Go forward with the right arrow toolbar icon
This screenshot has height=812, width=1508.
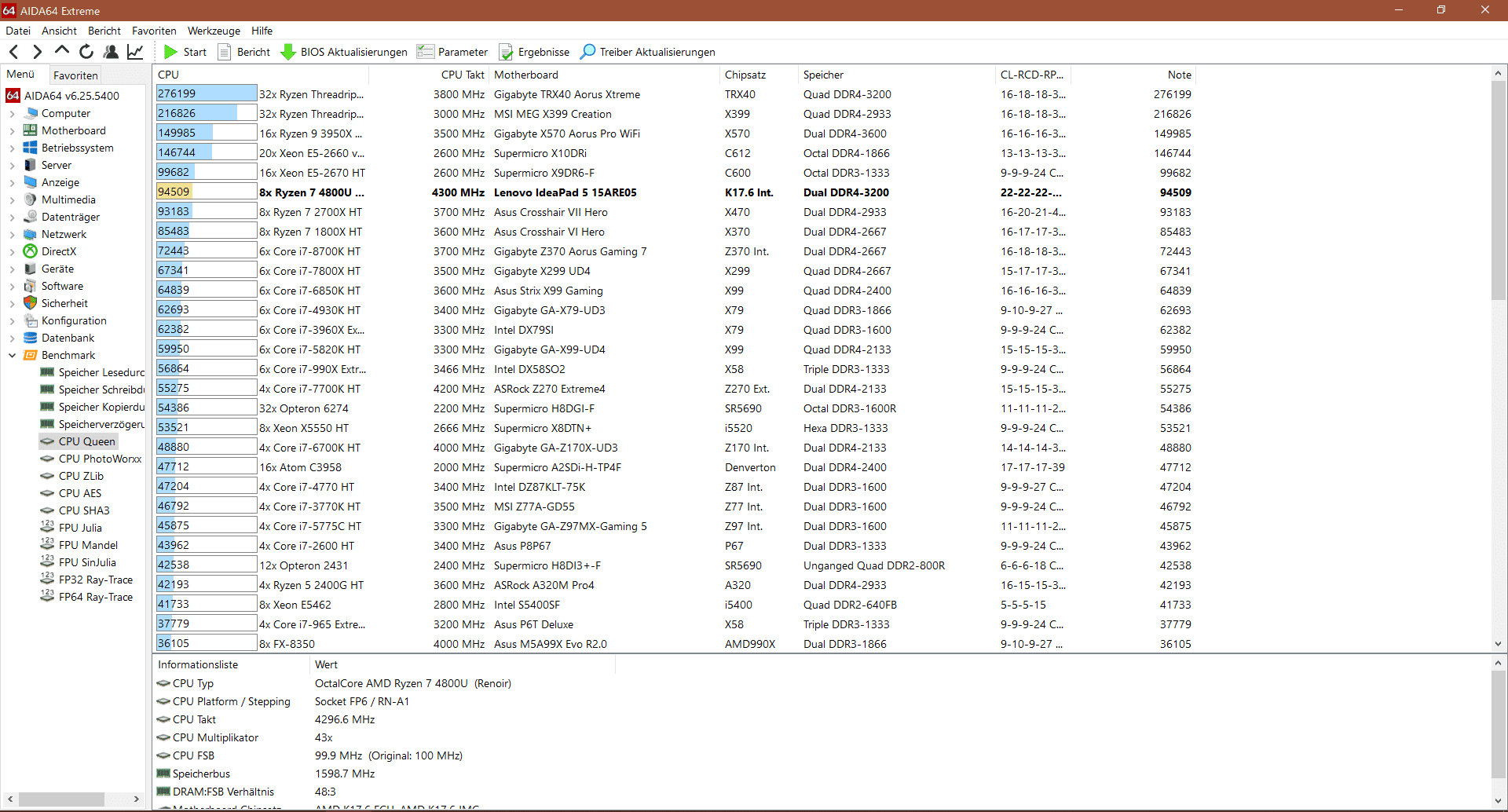pos(37,52)
